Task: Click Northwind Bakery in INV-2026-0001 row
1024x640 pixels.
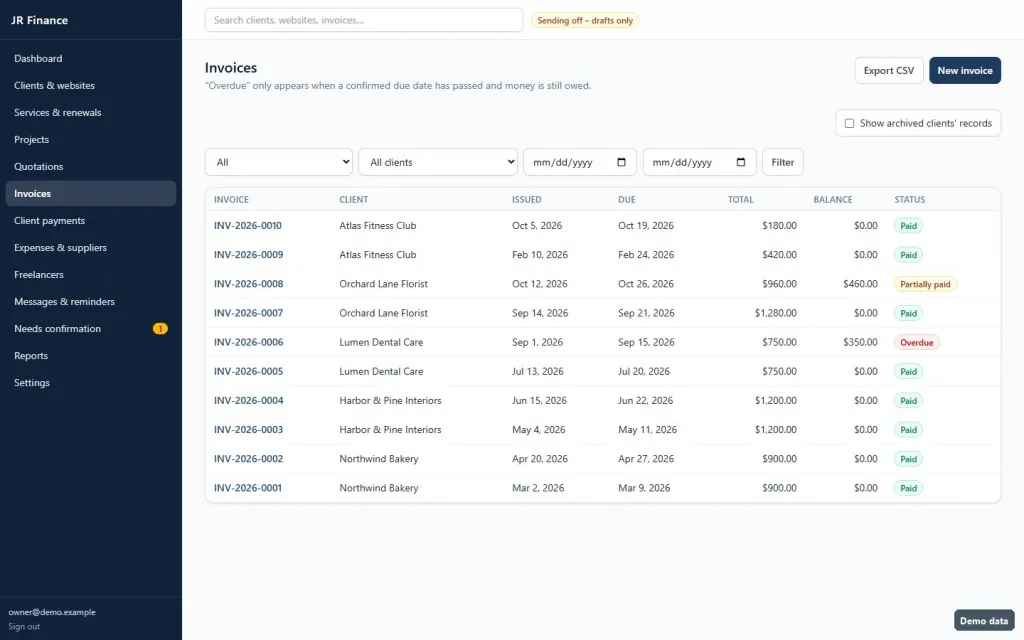Action: coord(379,488)
